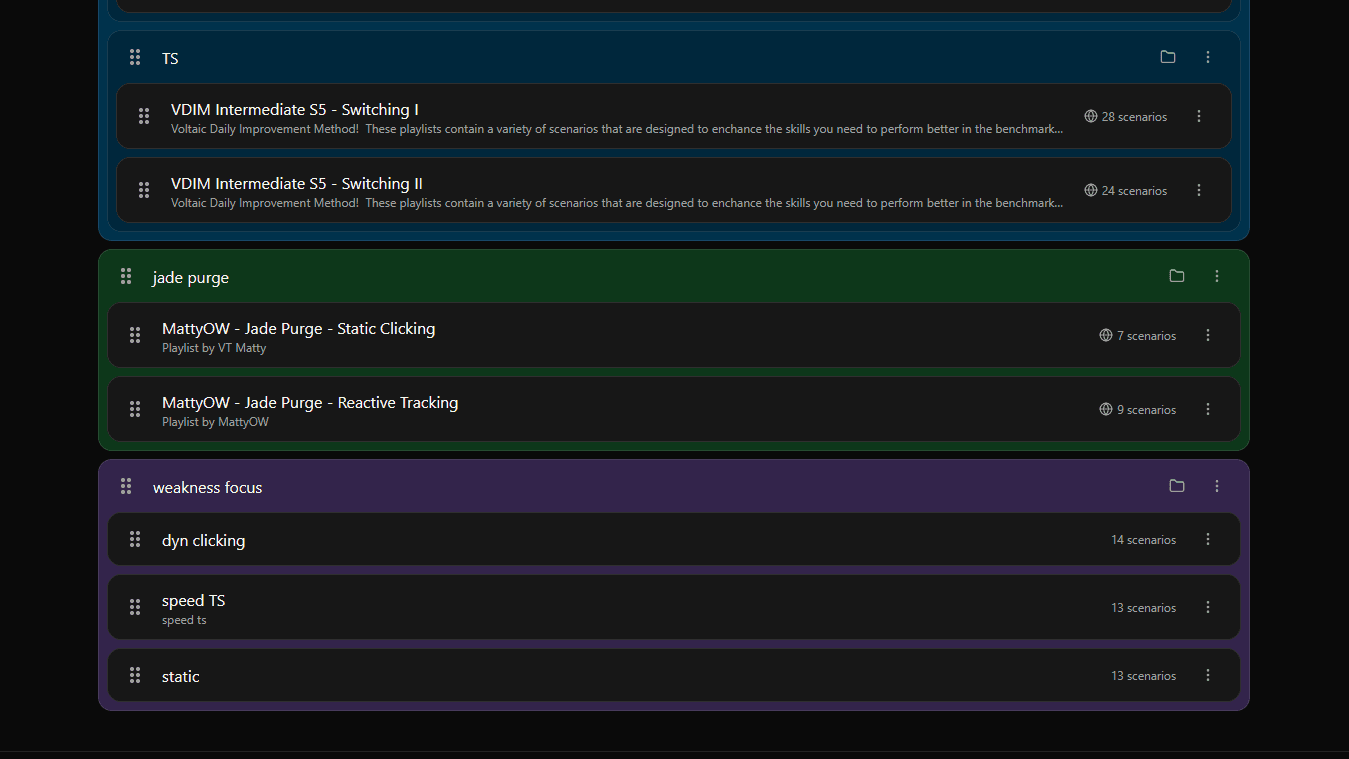Click the Playlist by VT Matty subtitle

tap(214, 348)
